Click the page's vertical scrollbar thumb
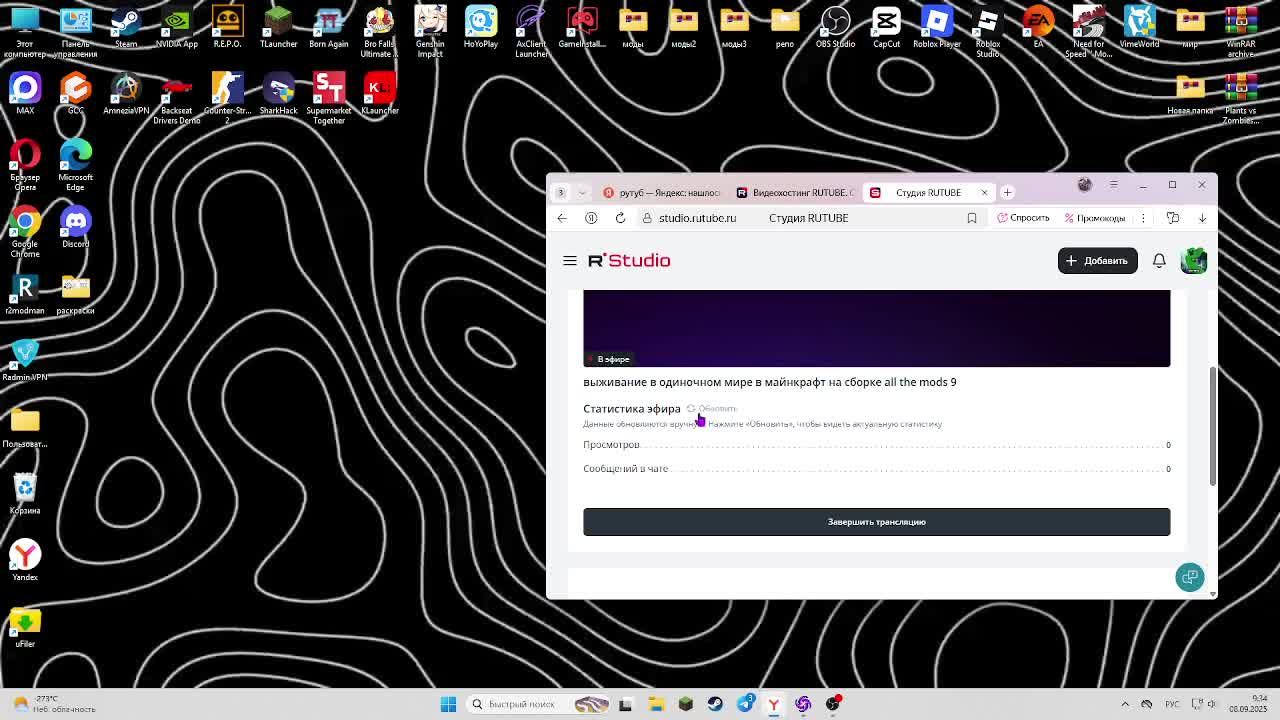The height and width of the screenshot is (720, 1280). [x=1213, y=425]
